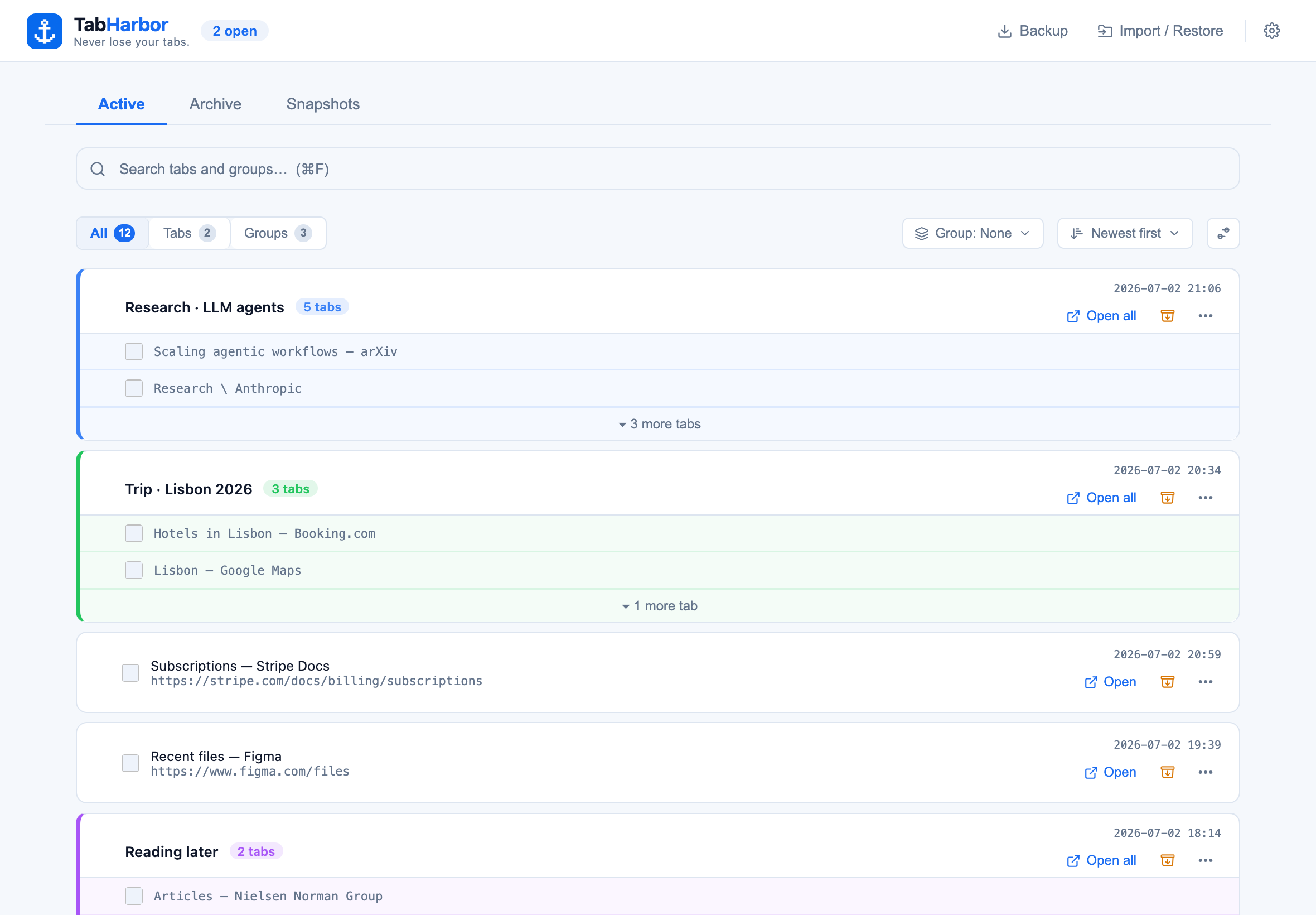Check the Hotels in Lisbon — Booking.com checkbox
1316x915 pixels.
[134, 533]
